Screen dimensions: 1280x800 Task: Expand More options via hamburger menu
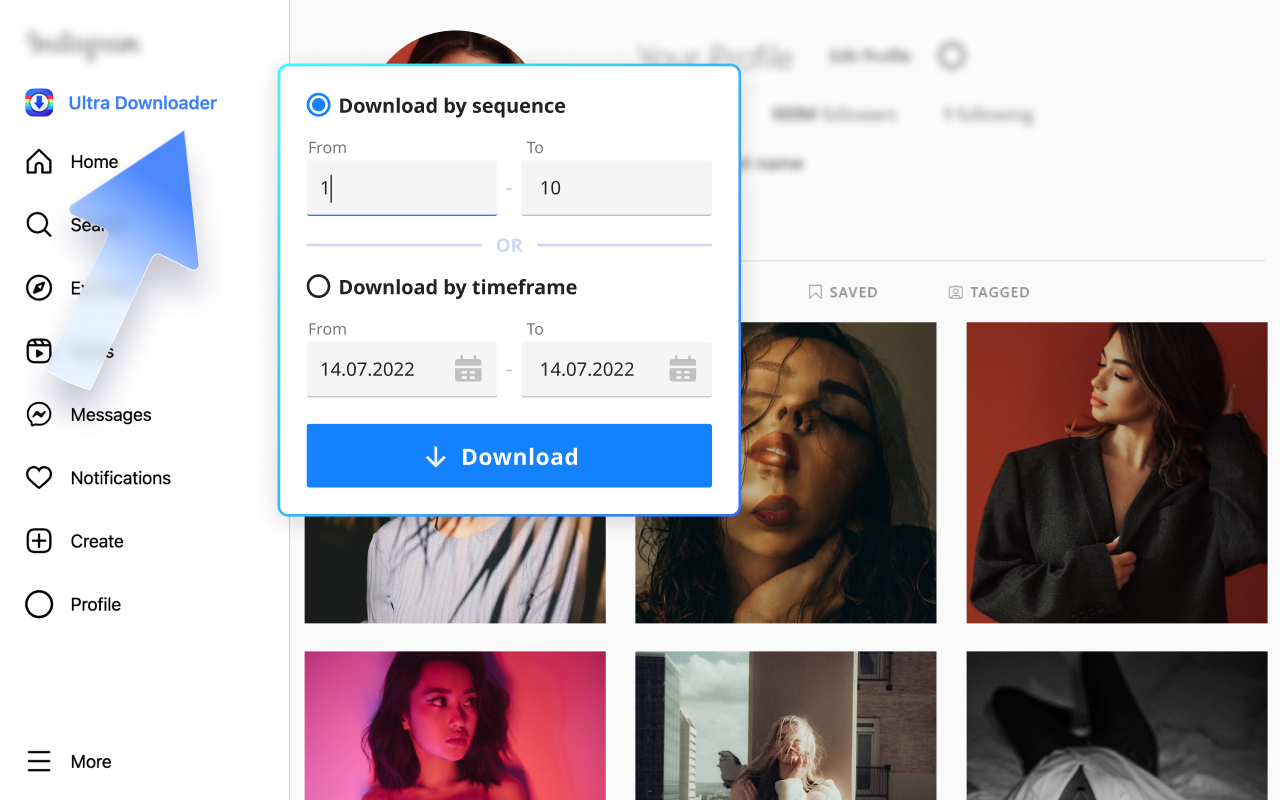[x=38, y=761]
